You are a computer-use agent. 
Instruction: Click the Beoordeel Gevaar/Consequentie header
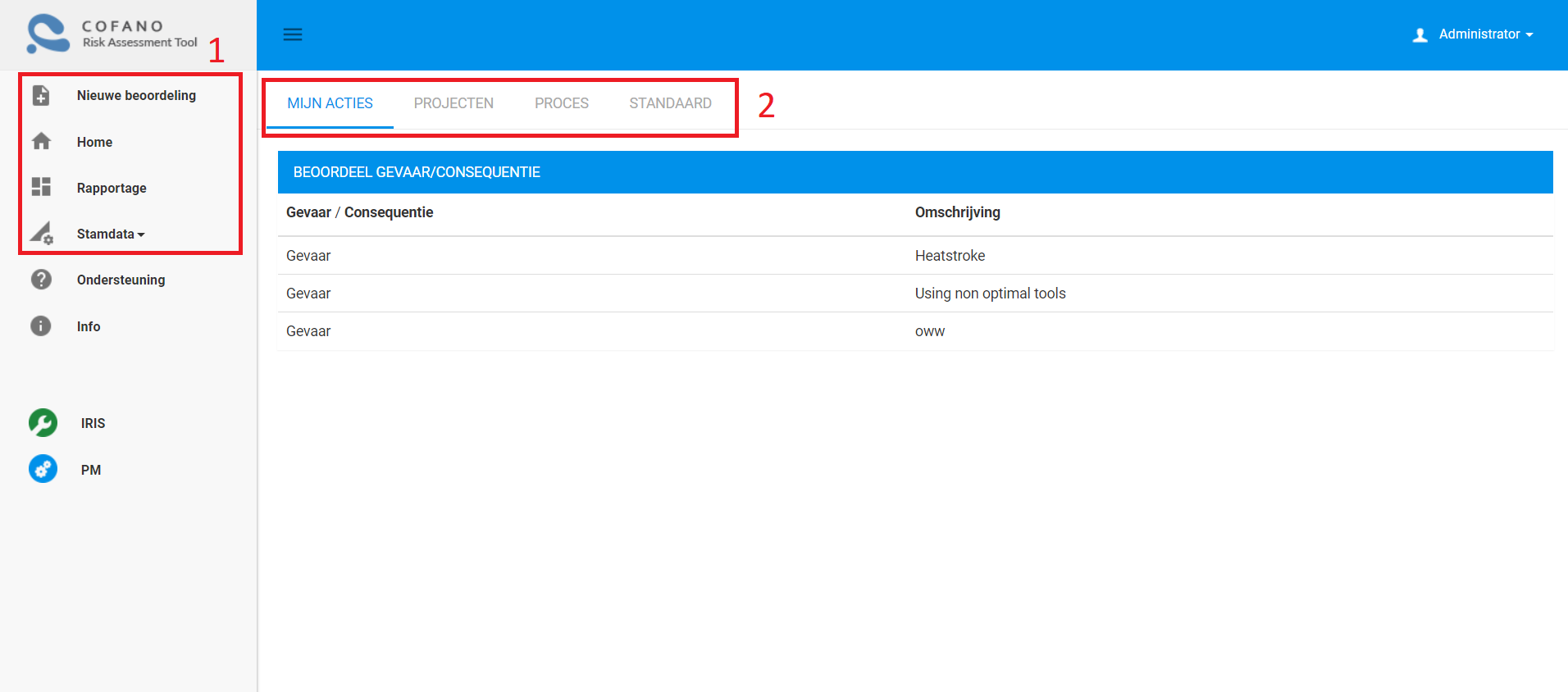(x=915, y=172)
